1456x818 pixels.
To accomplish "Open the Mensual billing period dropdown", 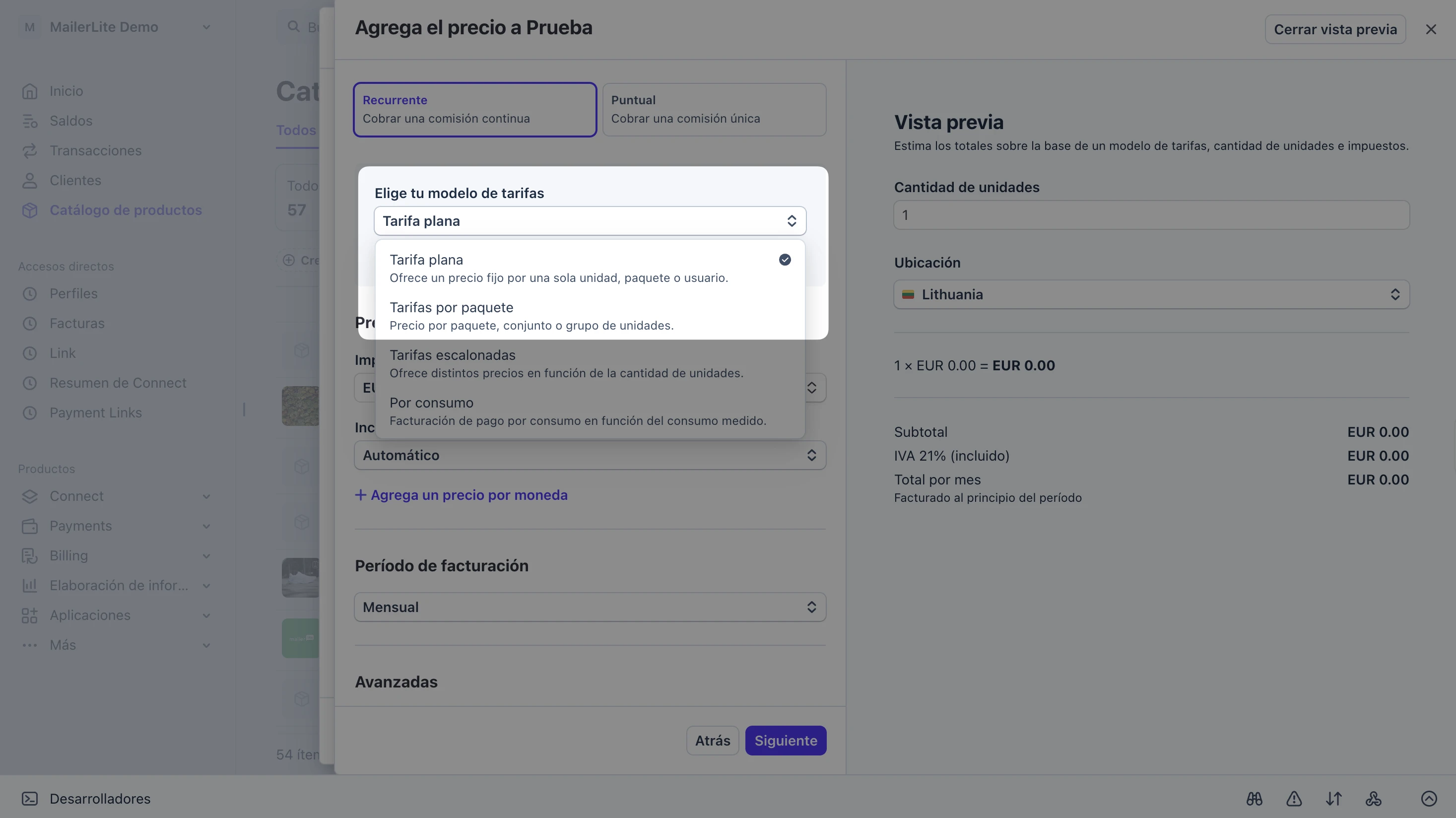I will [590, 607].
